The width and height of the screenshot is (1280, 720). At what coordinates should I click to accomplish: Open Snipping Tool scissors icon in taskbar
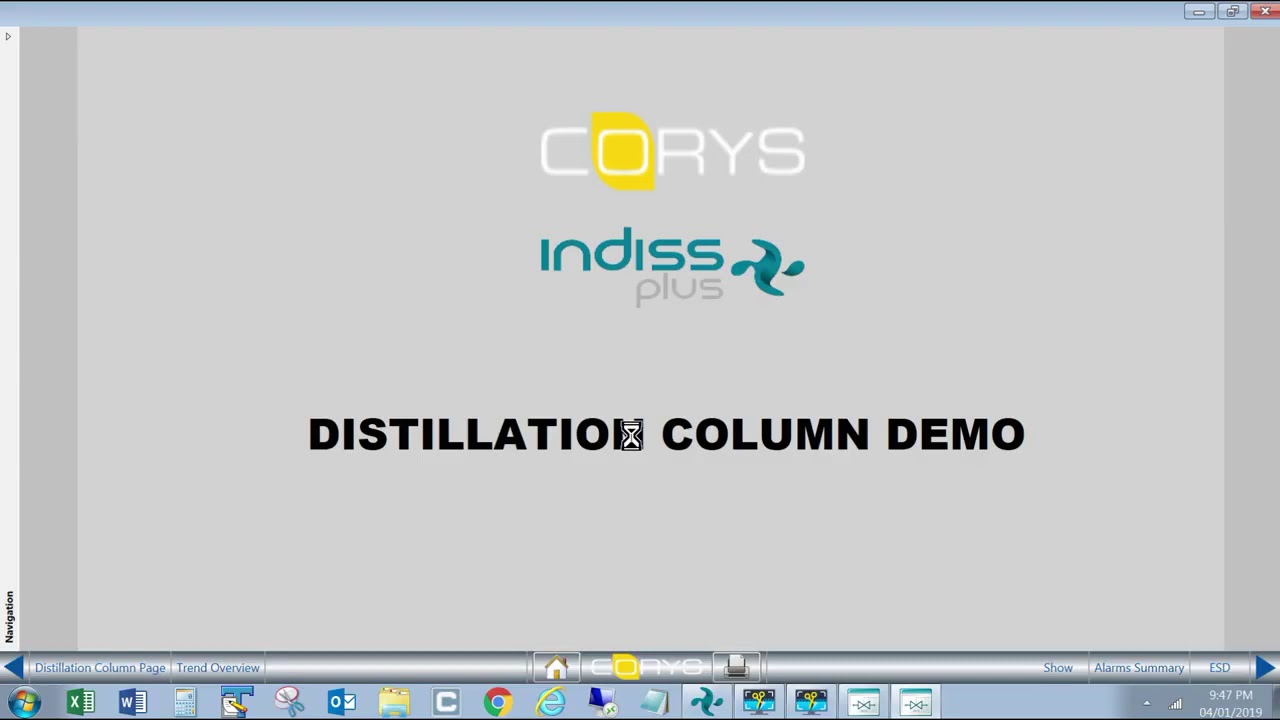click(x=289, y=702)
